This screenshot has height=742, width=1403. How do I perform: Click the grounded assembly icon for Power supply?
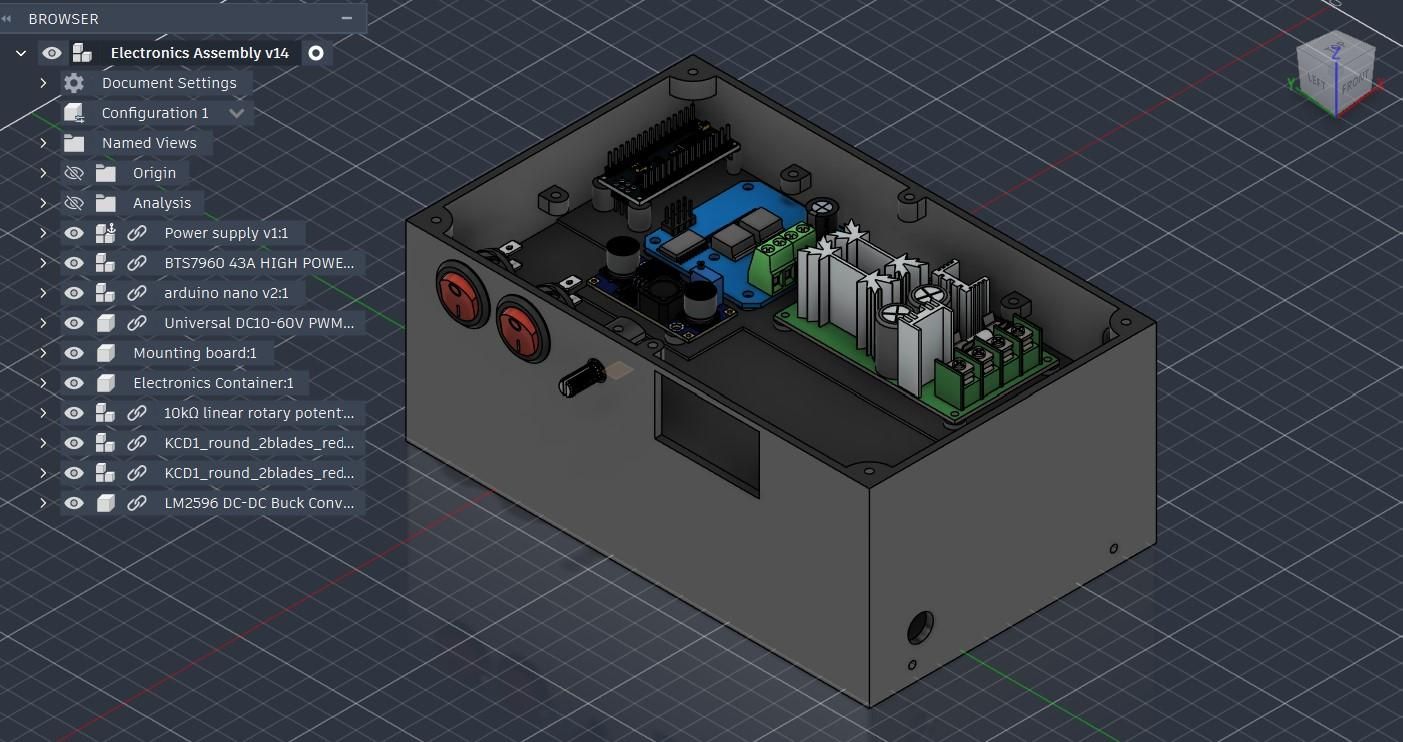click(x=106, y=233)
